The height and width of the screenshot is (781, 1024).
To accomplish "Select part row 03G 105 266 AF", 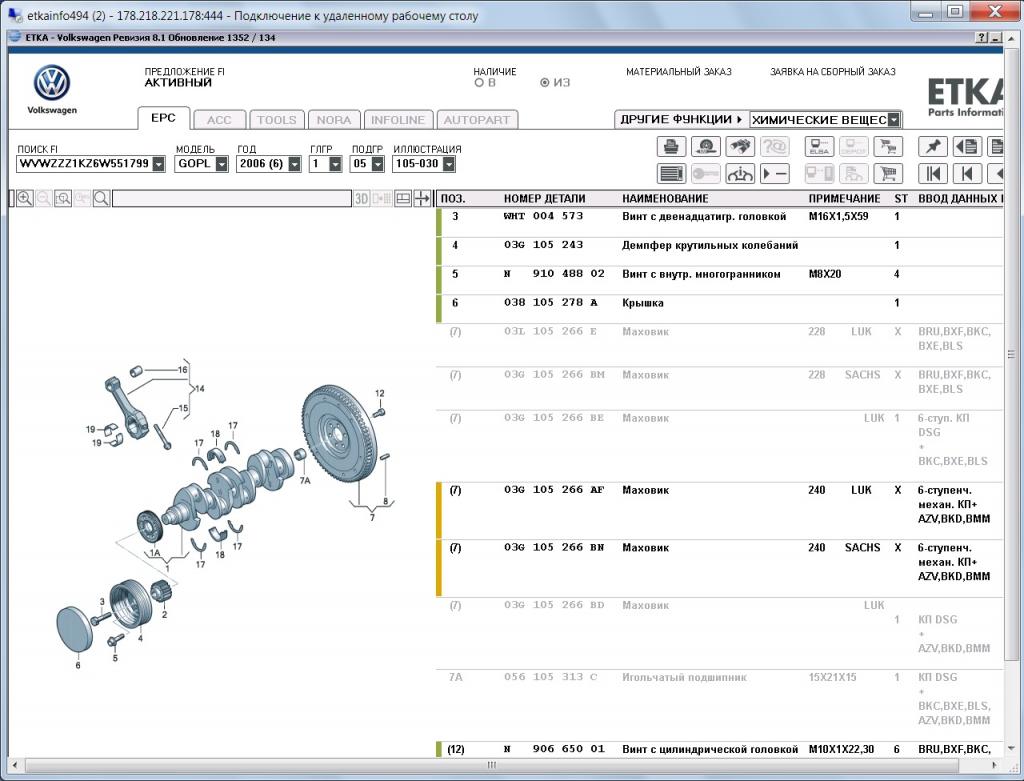I will (720, 511).
